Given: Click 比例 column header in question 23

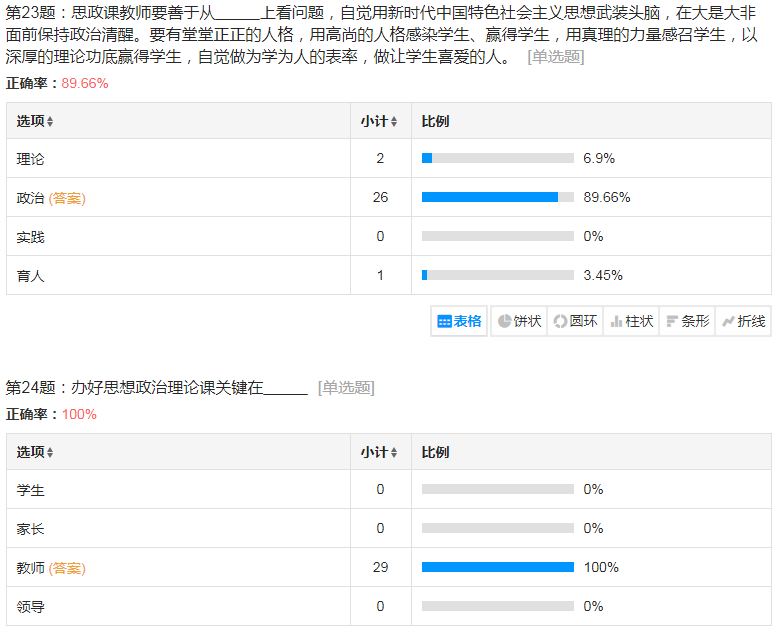Looking at the screenshot, I should [435, 121].
